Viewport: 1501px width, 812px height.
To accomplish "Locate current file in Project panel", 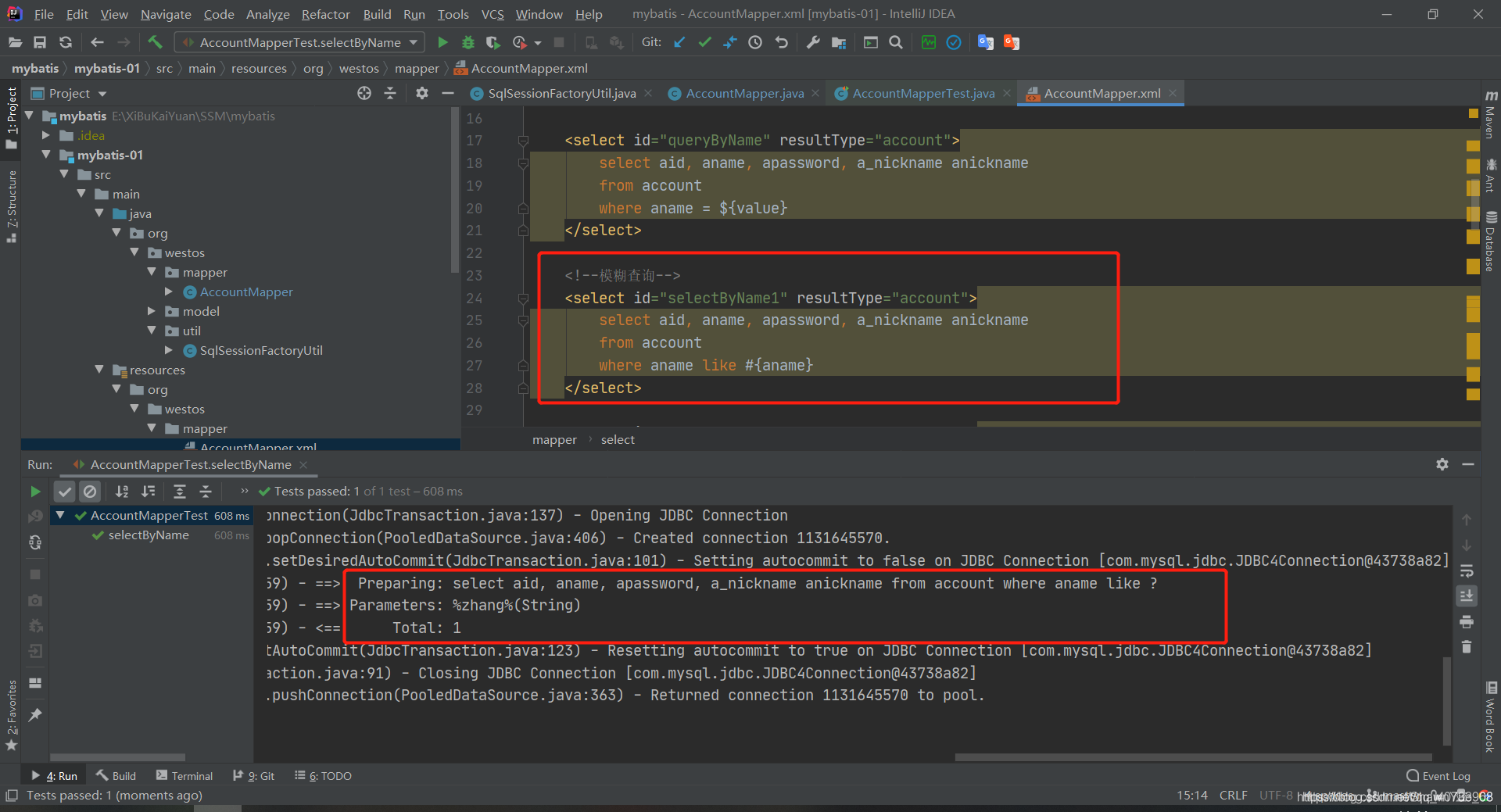I will (x=364, y=93).
